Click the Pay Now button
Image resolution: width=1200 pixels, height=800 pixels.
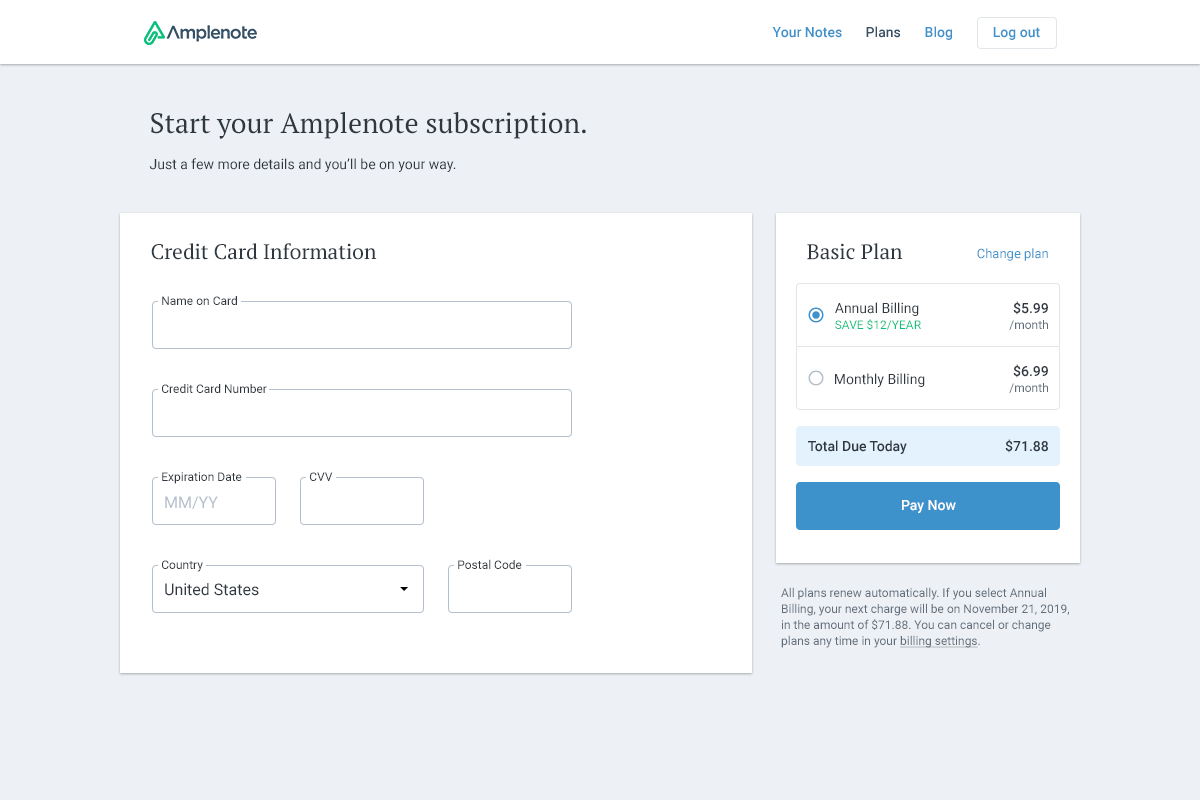tap(927, 505)
